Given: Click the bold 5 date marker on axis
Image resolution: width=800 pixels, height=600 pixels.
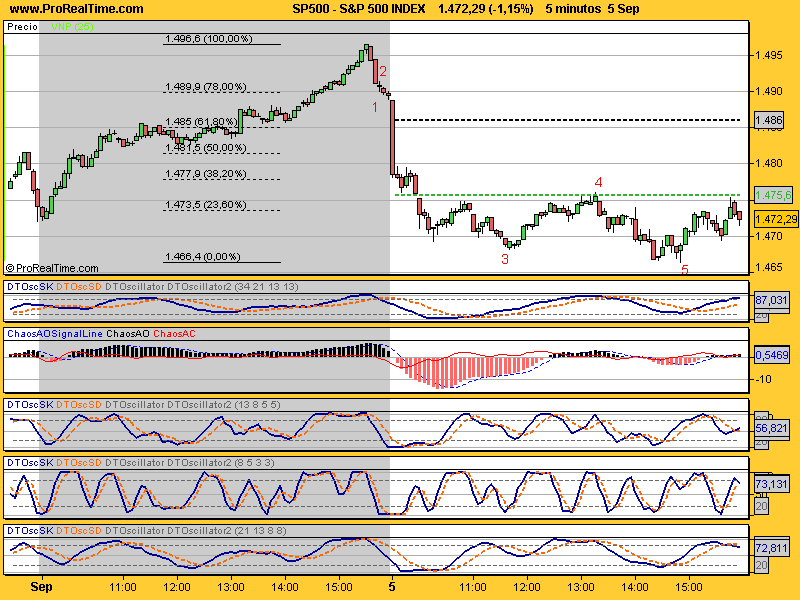Looking at the screenshot, I should 392,587.
